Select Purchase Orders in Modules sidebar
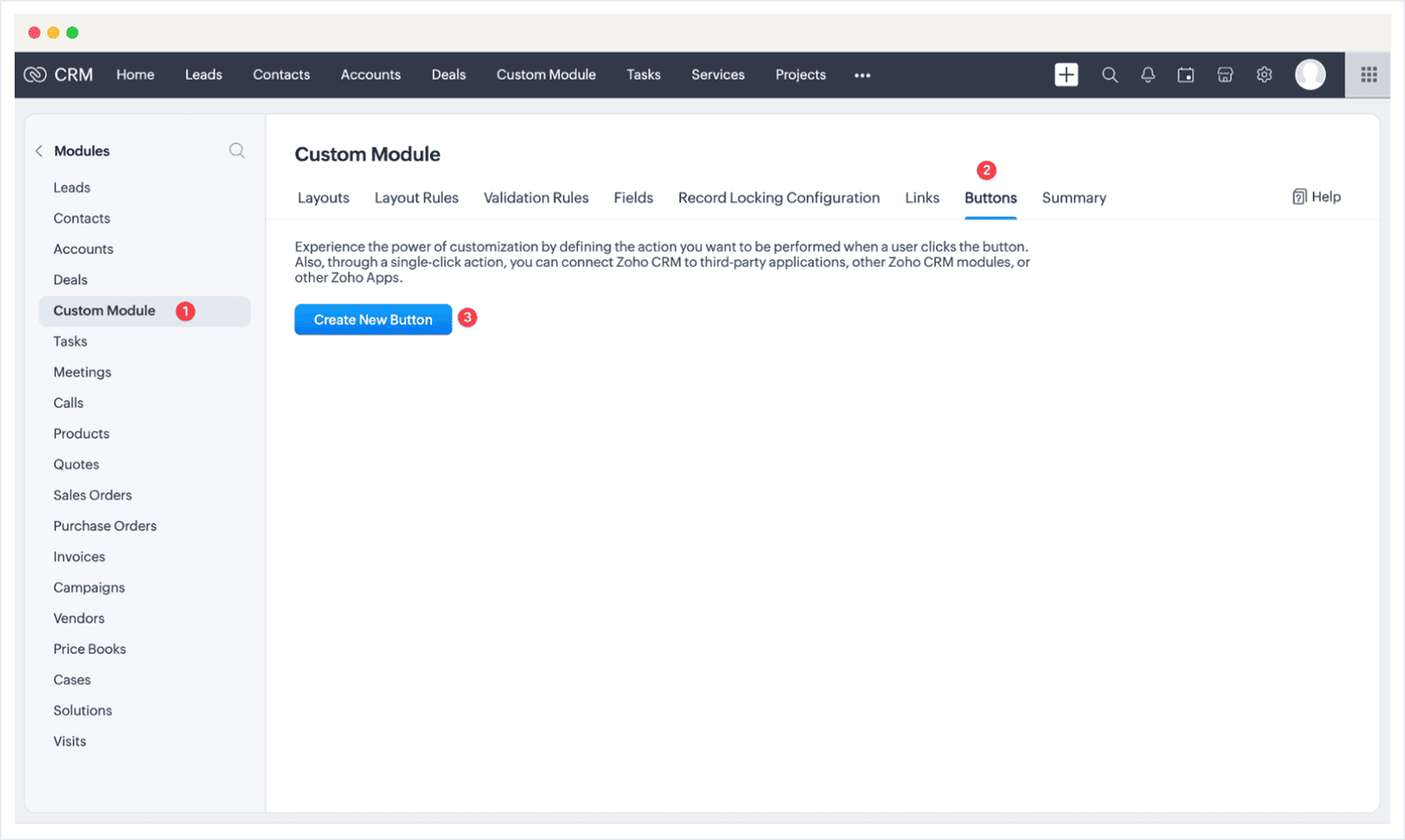The image size is (1405, 840). [x=104, y=526]
